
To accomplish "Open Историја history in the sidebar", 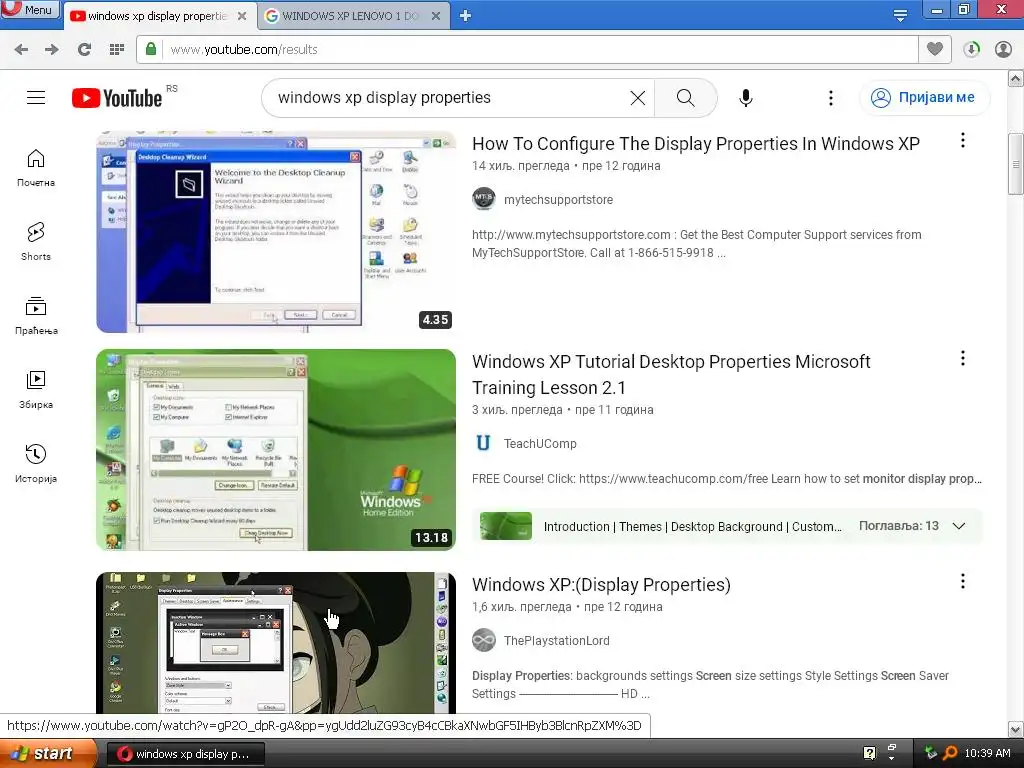I will [x=36, y=464].
